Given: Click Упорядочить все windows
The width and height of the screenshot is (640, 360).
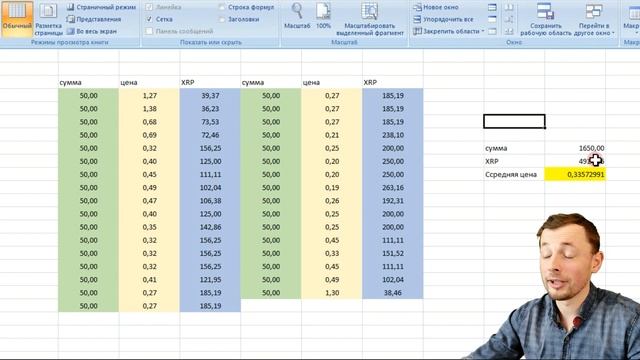Looking at the screenshot, I should tap(443, 19).
